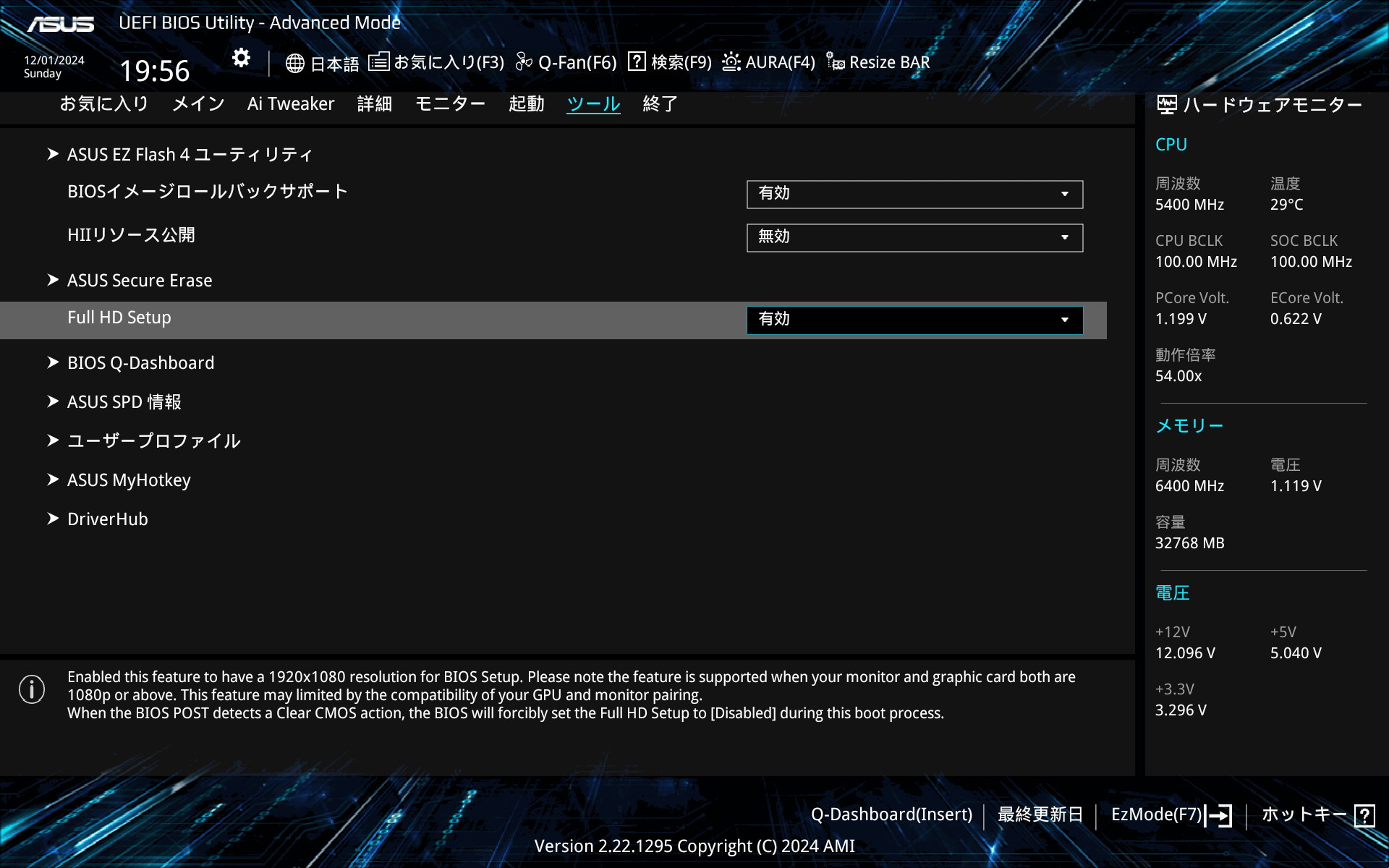
Task: Open Full HD Setup dropdown
Action: tap(914, 320)
